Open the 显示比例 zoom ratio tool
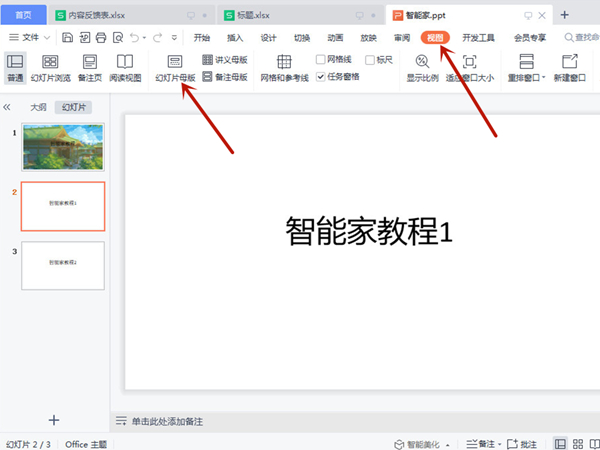Viewport: 600px width, 450px height. click(x=422, y=67)
